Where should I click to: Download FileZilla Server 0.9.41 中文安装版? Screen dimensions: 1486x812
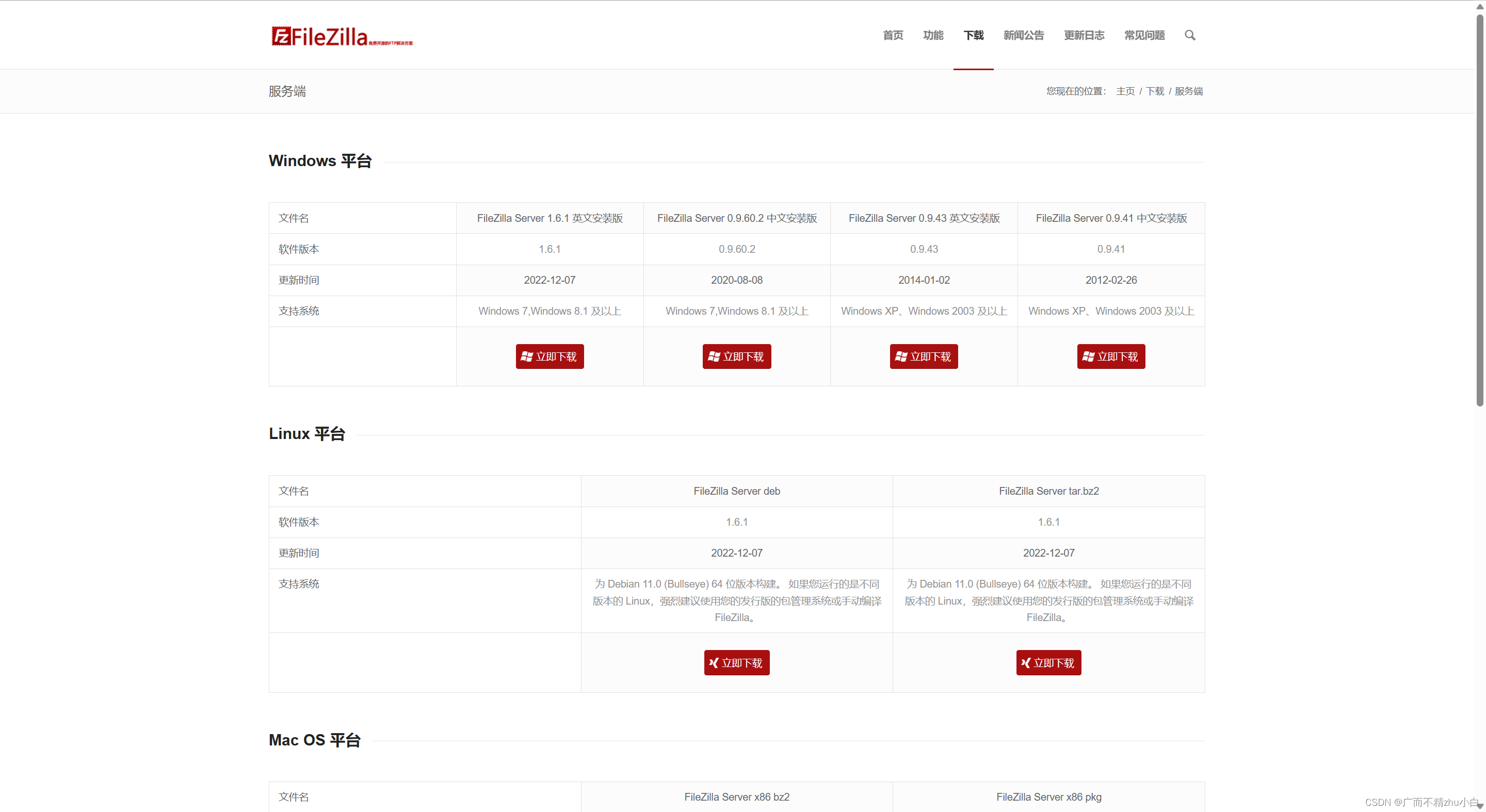[1111, 356]
